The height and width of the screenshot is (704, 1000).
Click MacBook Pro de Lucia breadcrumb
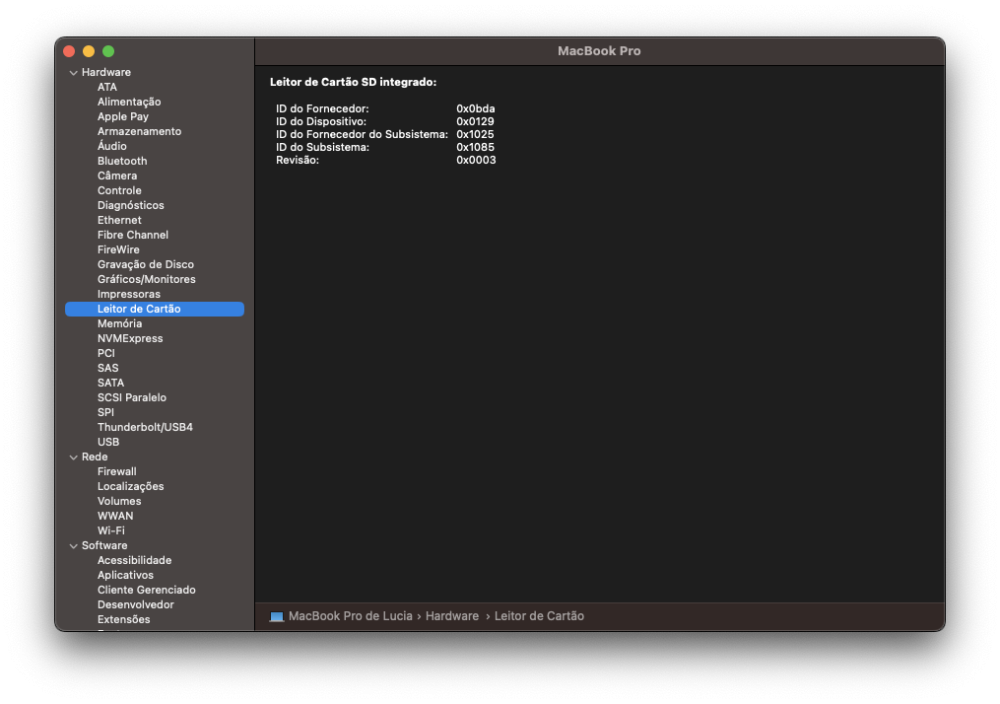[350, 616]
